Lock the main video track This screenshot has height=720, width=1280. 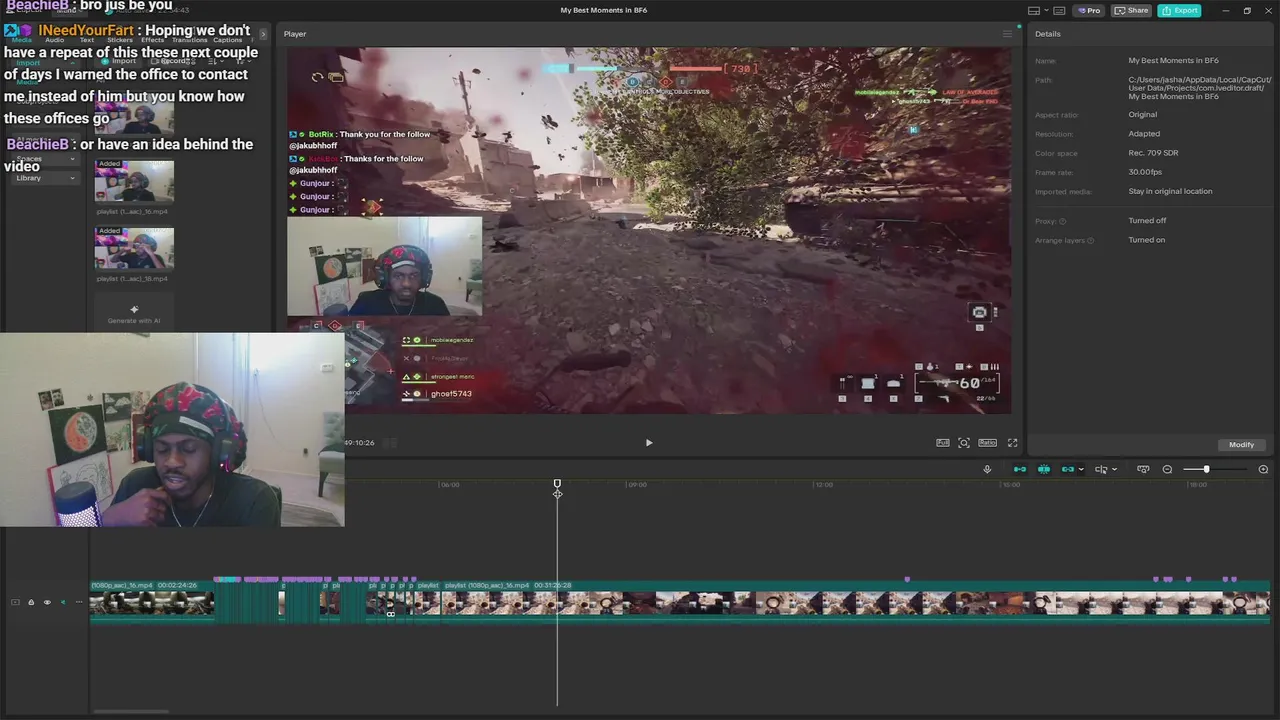(31, 602)
